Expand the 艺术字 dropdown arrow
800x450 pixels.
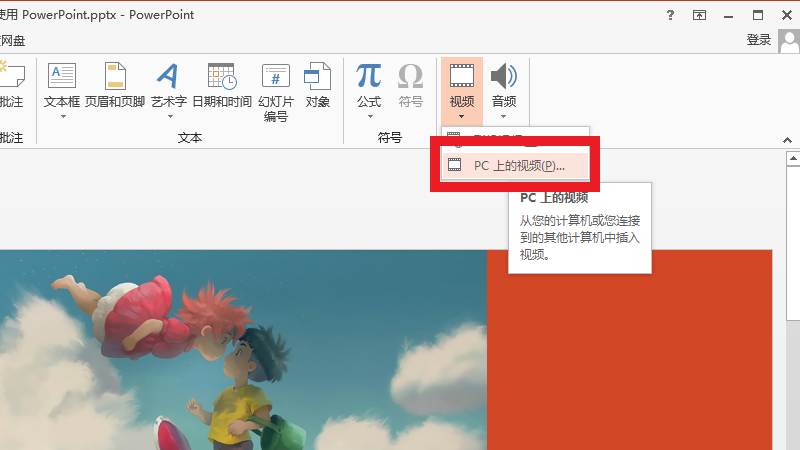(x=168, y=116)
